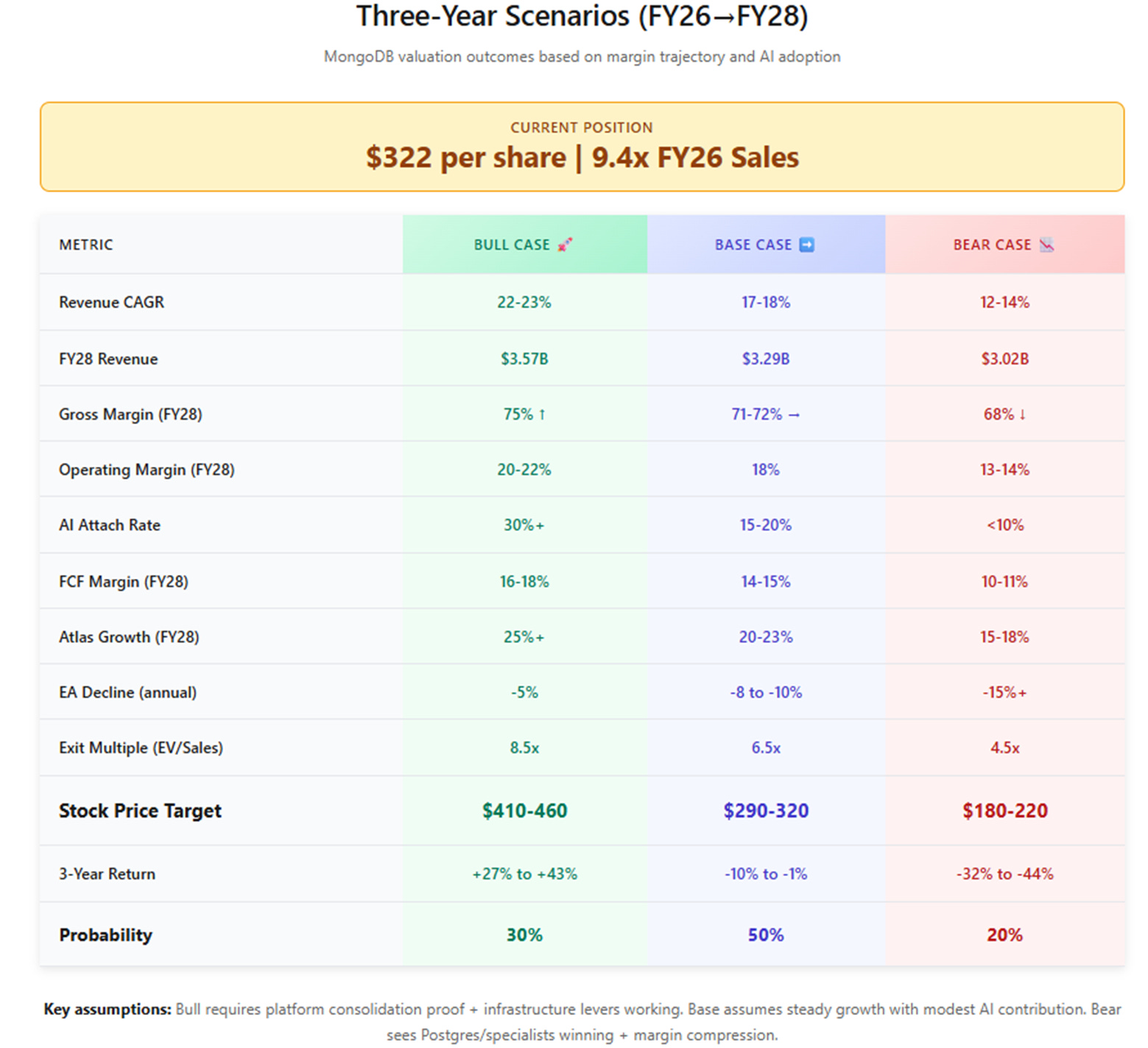Select the METRIC column header
The image size is (1148, 1048).
point(86,245)
